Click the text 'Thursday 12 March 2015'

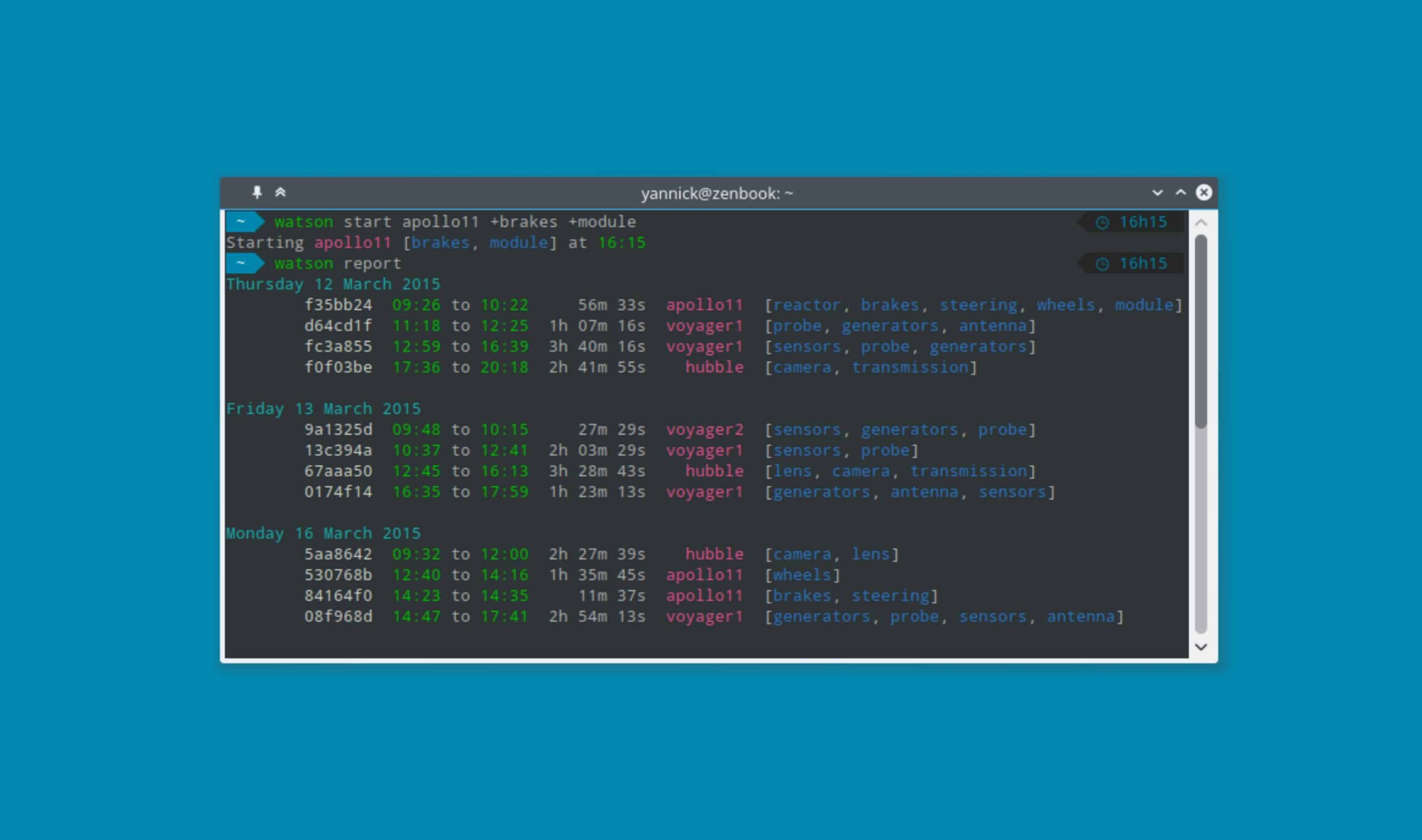[333, 284]
